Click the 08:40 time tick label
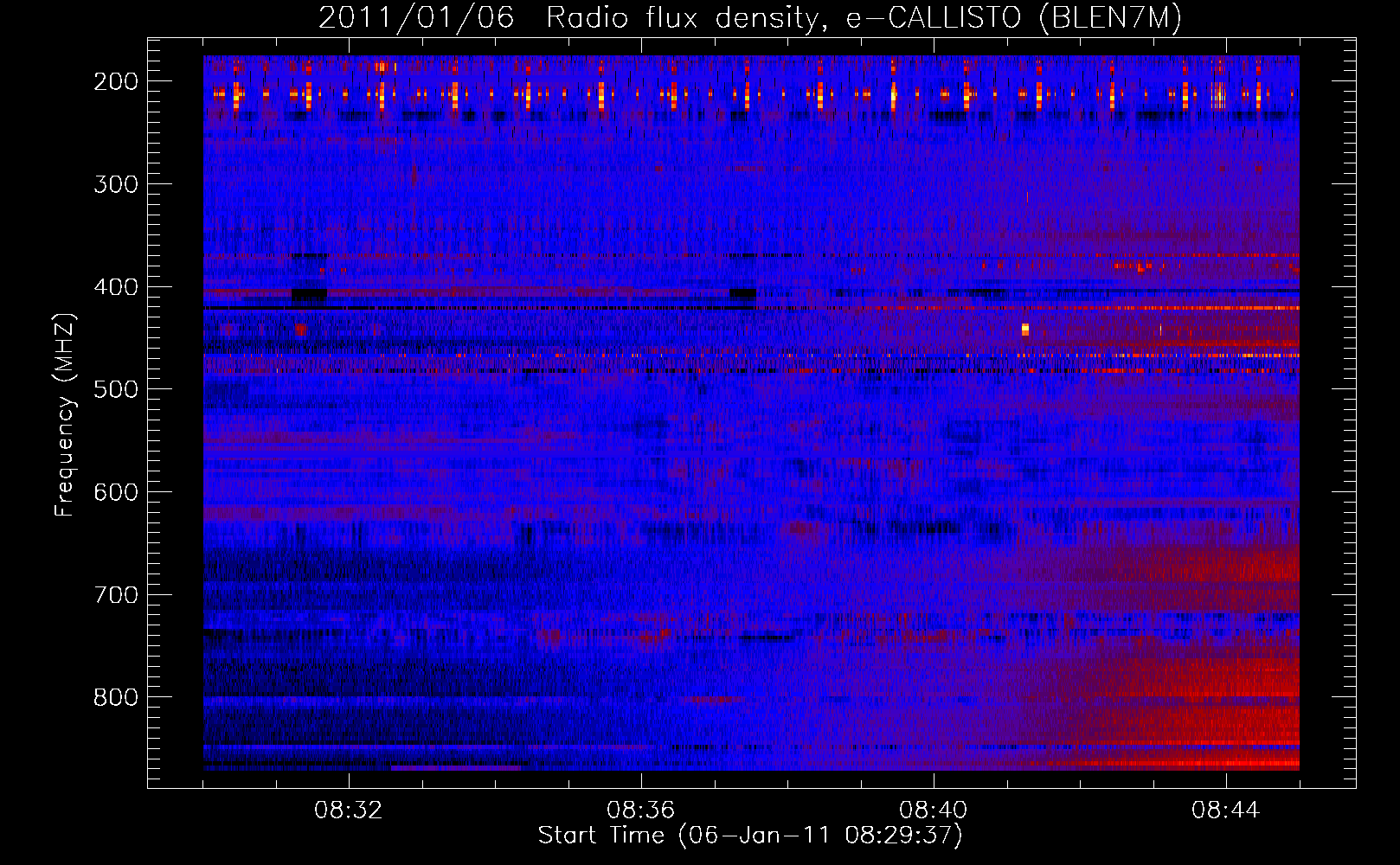1400x865 pixels. [x=934, y=811]
